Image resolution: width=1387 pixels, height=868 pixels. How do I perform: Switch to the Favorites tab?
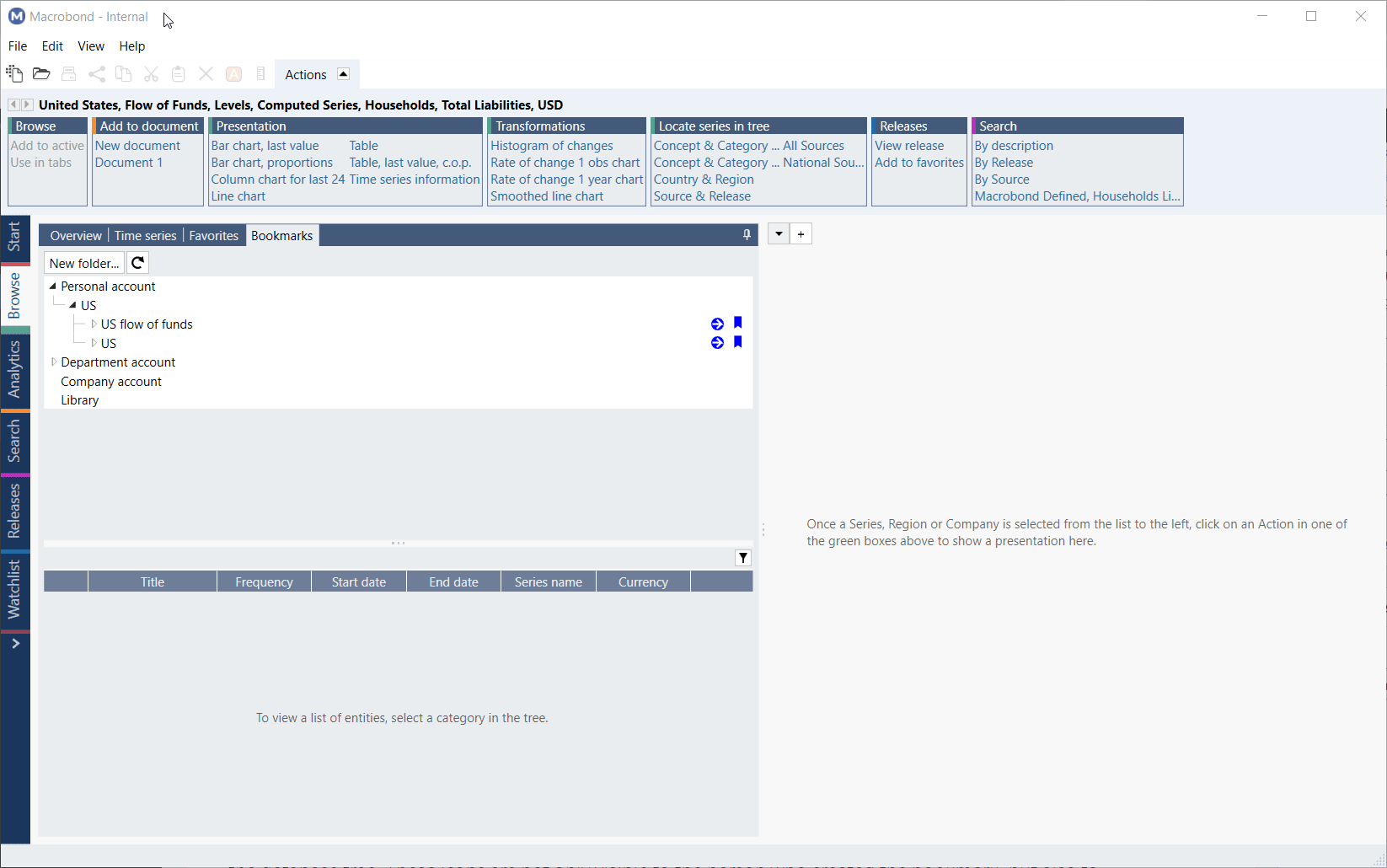214,236
